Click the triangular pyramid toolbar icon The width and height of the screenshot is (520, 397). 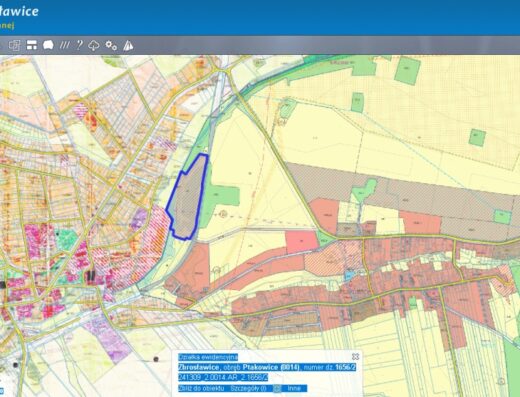coord(128,45)
